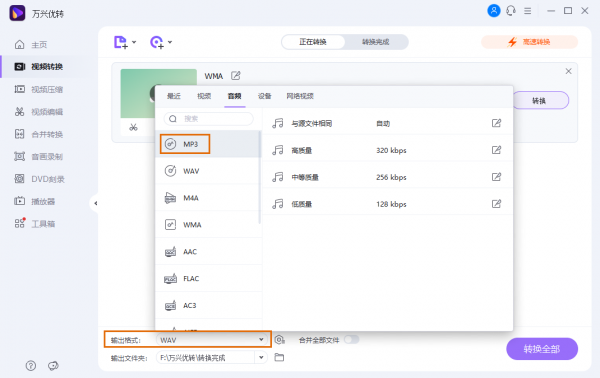Screen dimensions: 600x378
Task: Click the 高速转换 button
Action: tap(529, 42)
